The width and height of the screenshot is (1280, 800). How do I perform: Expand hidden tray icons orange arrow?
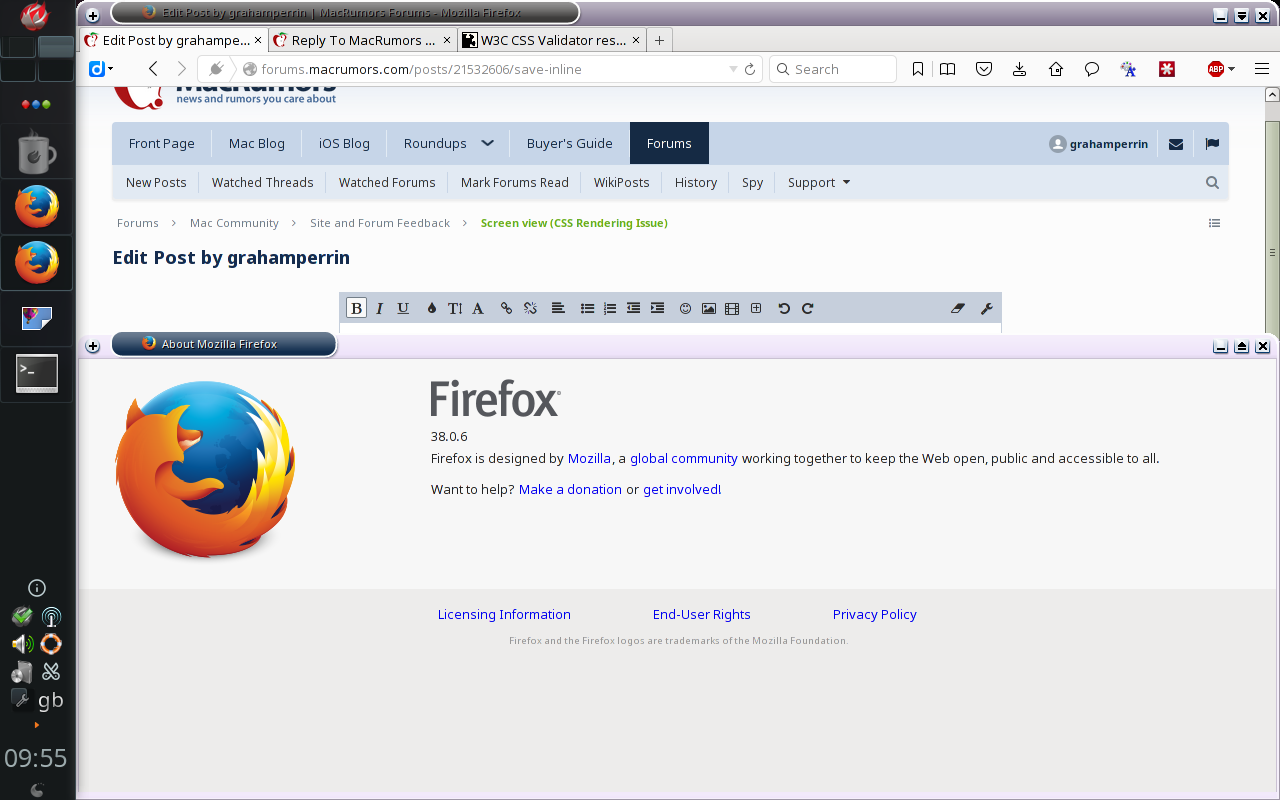[x=37, y=725]
